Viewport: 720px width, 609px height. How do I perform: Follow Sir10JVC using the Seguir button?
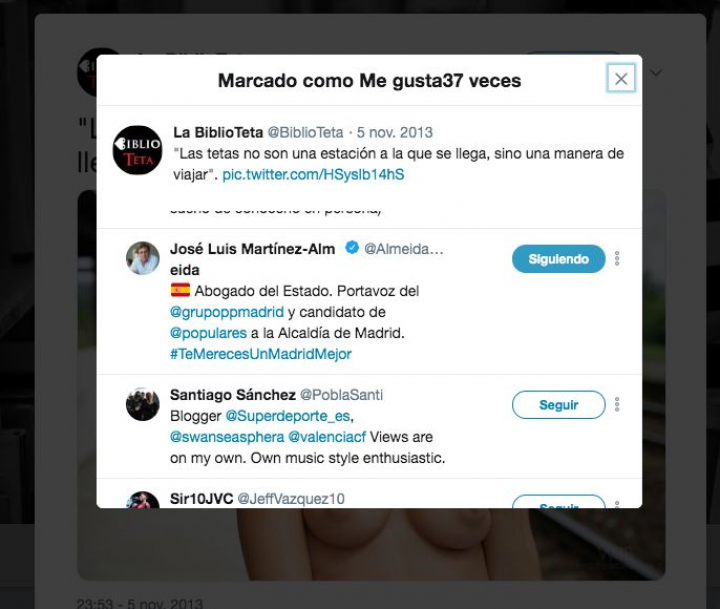tap(558, 503)
